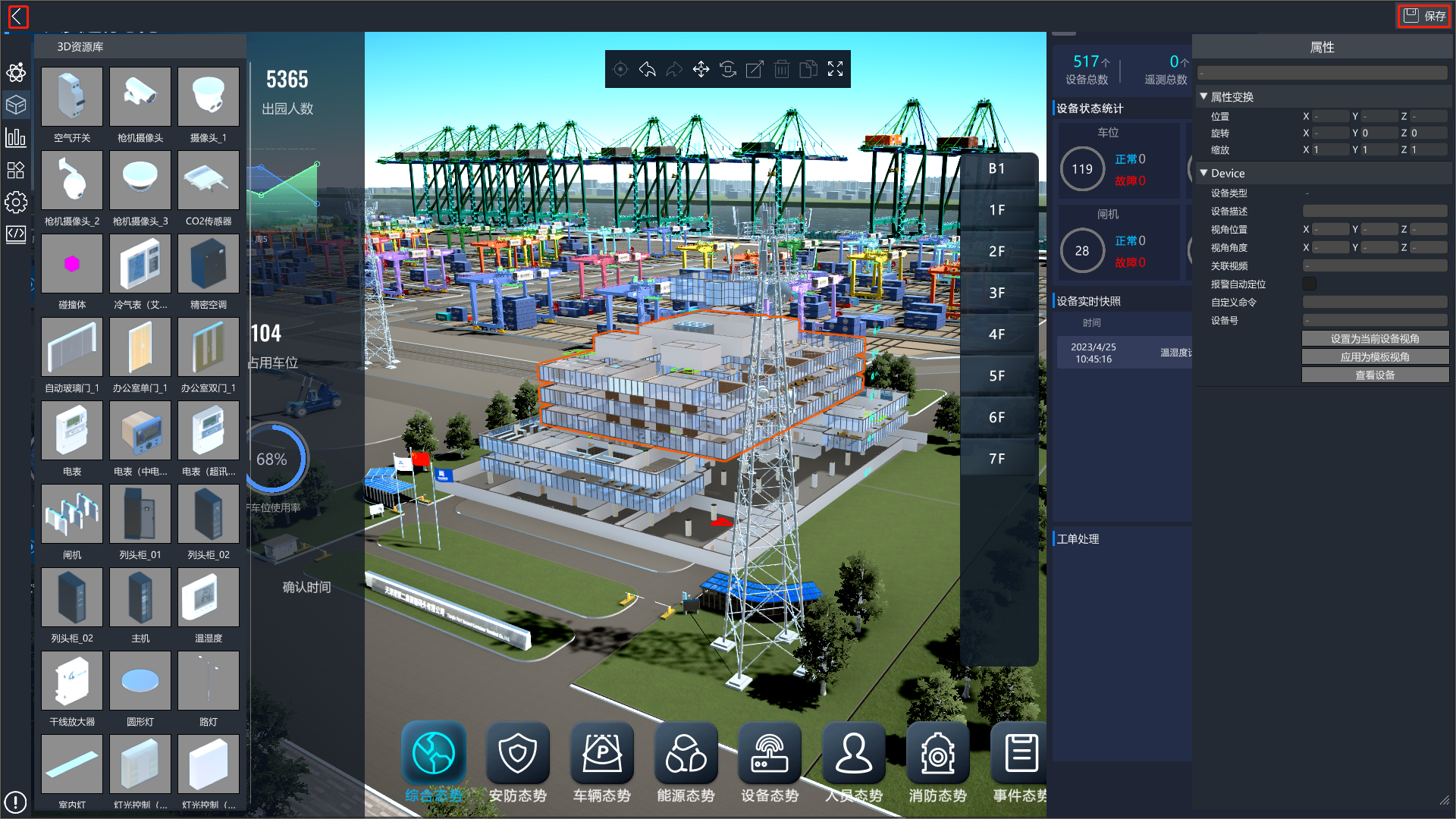Open the 3D resource library cube icon
This screenshot has width=1456, height=819.
tap(16, 105)
